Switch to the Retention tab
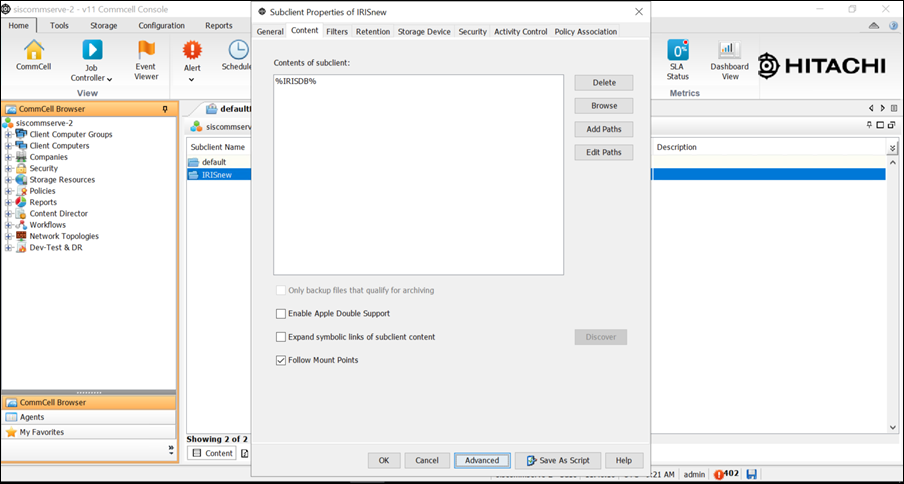This screenshot has height=484, width=904. [373, 32]
